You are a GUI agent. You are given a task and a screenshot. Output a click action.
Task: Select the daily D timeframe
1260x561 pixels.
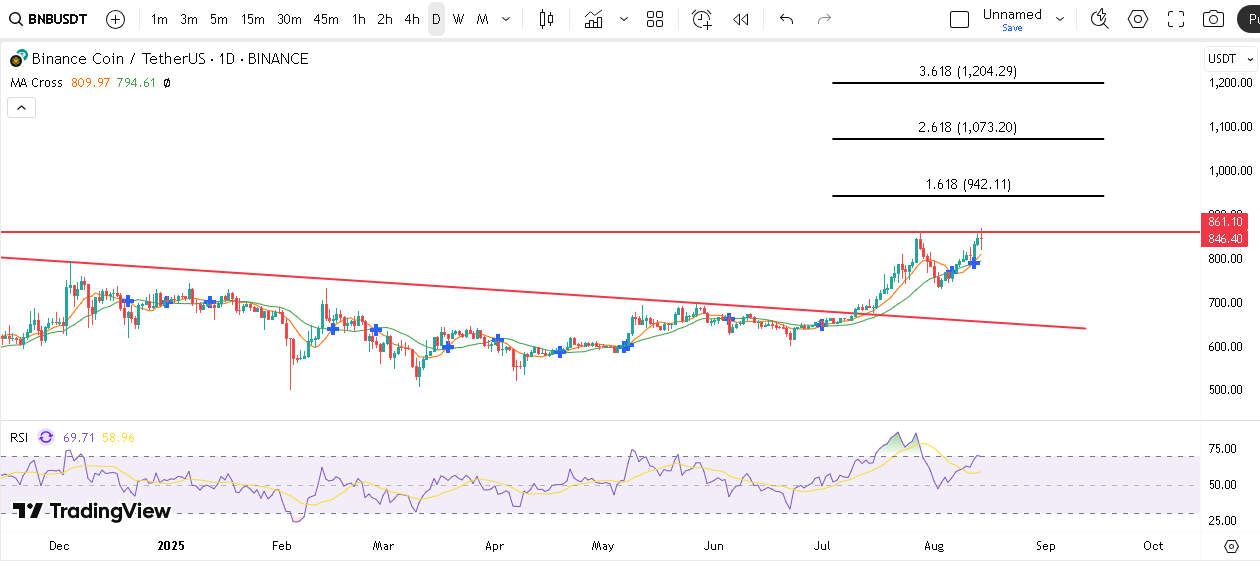tap(436, 19)
